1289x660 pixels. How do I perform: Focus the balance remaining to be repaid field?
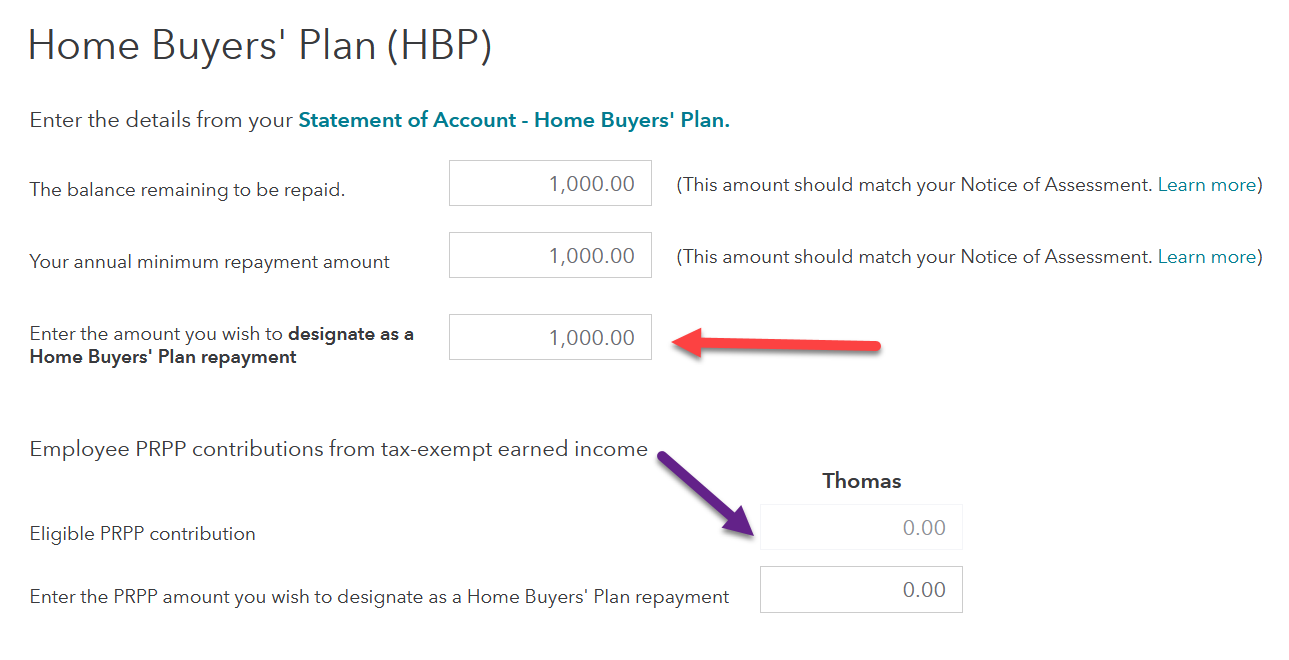coord(550,183)
